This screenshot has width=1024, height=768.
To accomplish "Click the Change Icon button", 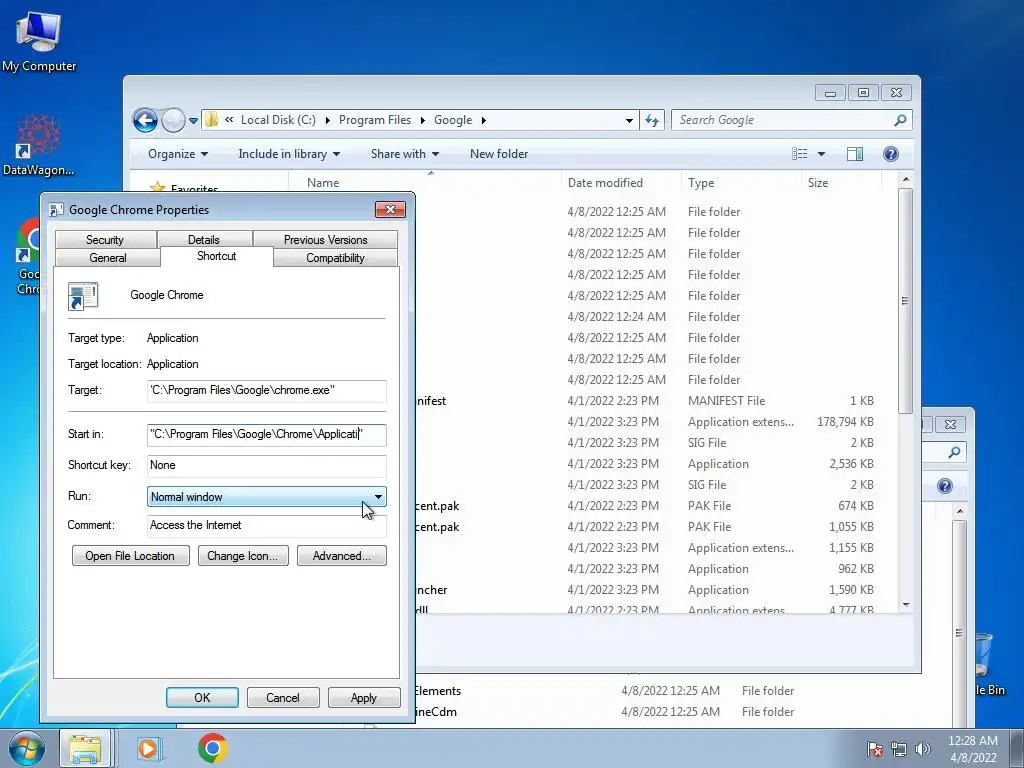I will point(243,556).
